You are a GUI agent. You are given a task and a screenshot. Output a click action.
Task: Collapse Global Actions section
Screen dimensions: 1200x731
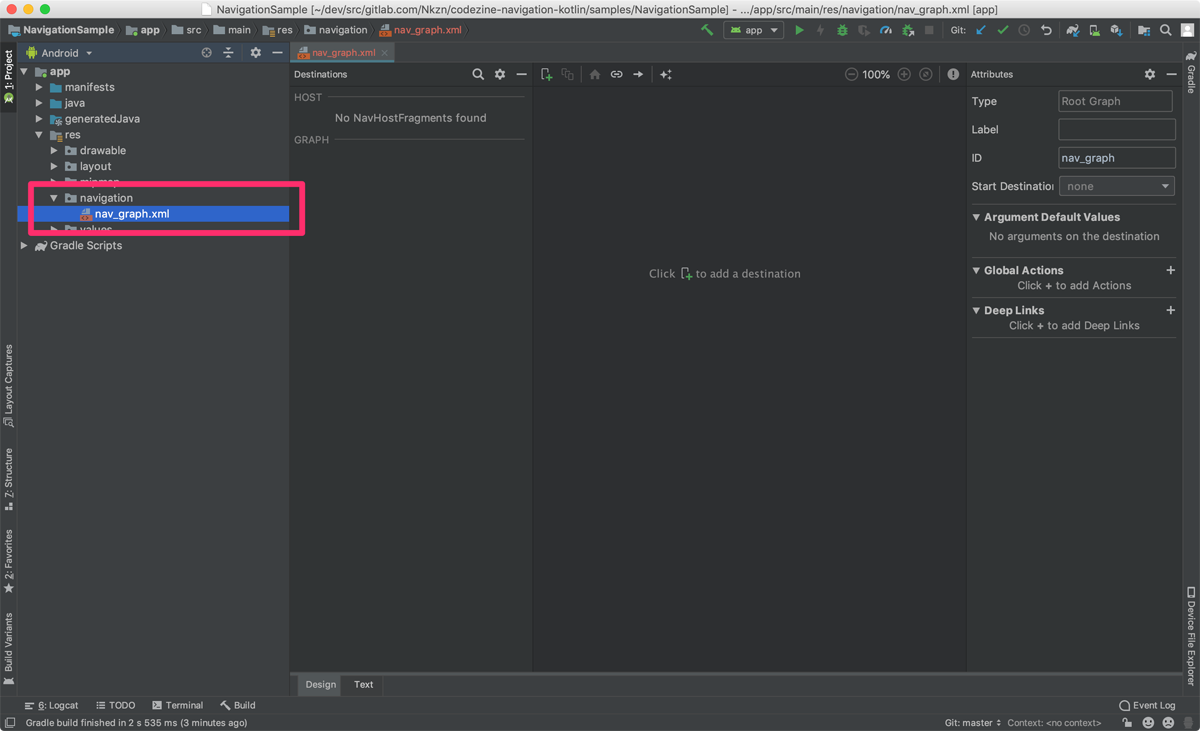click(977, 270)
